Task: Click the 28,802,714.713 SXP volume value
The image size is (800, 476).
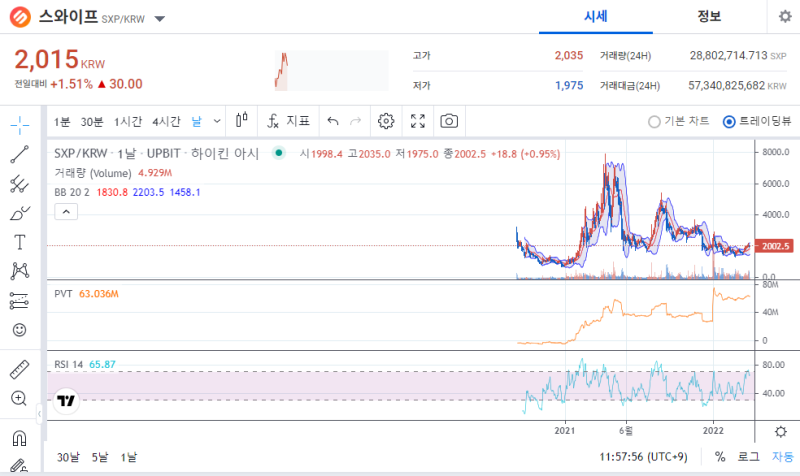Action: (x=738, y=55)
